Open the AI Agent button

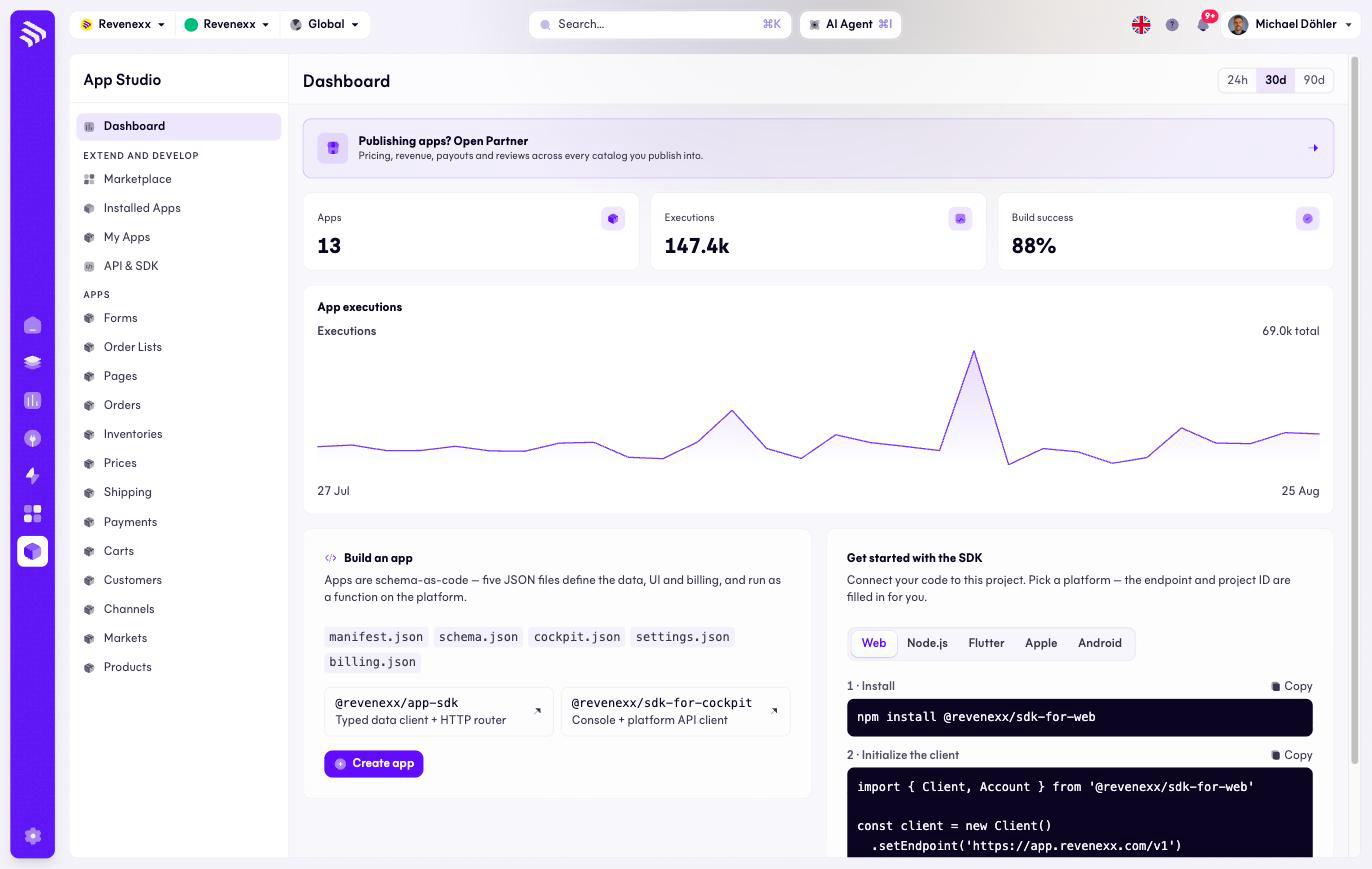[x=850, y=24]
